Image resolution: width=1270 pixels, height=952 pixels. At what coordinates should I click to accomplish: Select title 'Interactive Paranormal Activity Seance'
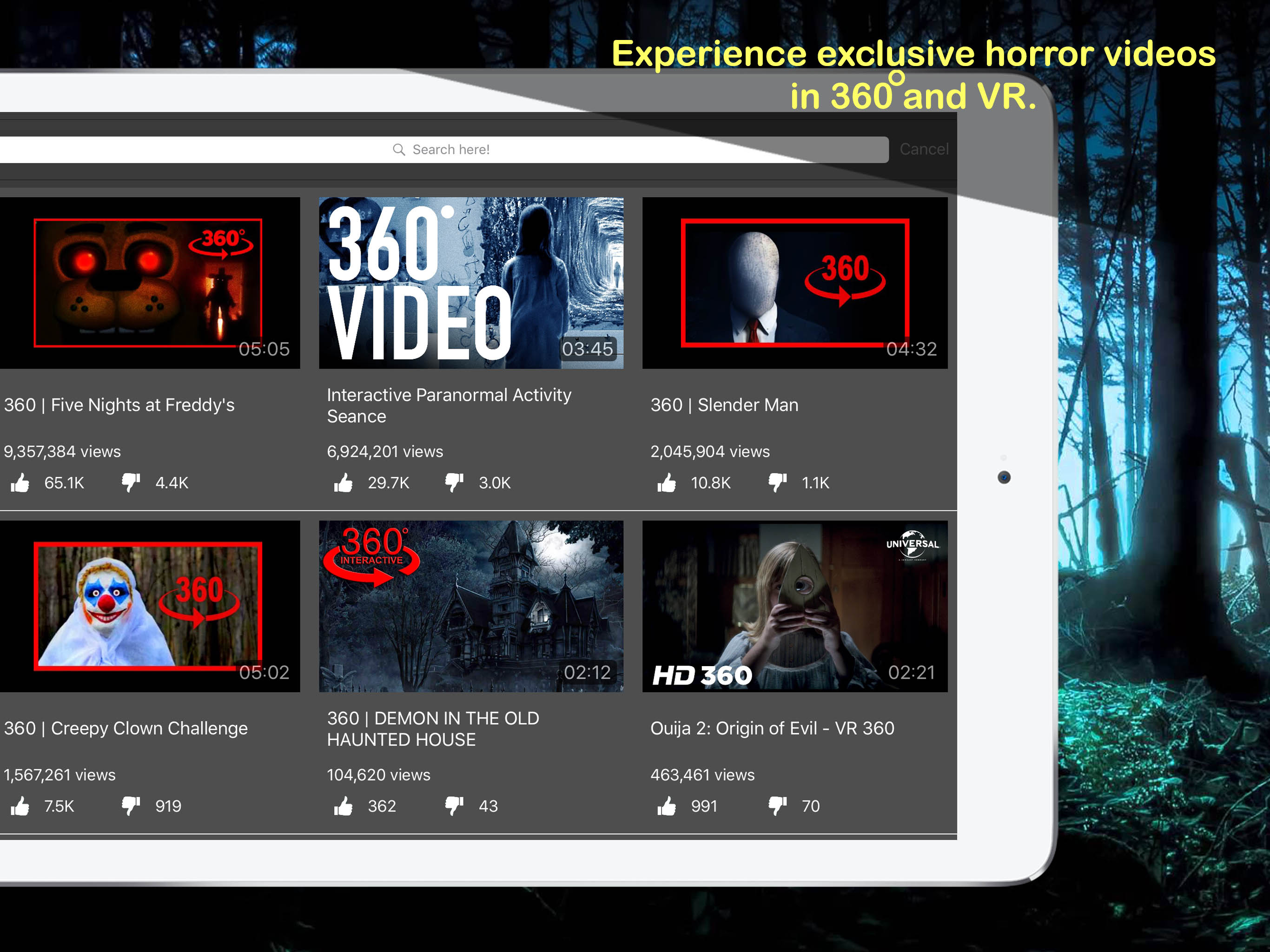point(450,405)
